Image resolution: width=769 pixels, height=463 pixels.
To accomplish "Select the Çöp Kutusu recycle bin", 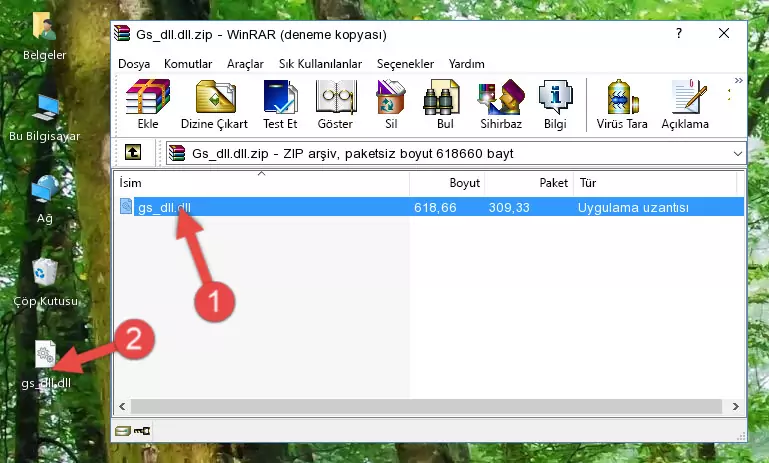I will click(x=45, y=283).
